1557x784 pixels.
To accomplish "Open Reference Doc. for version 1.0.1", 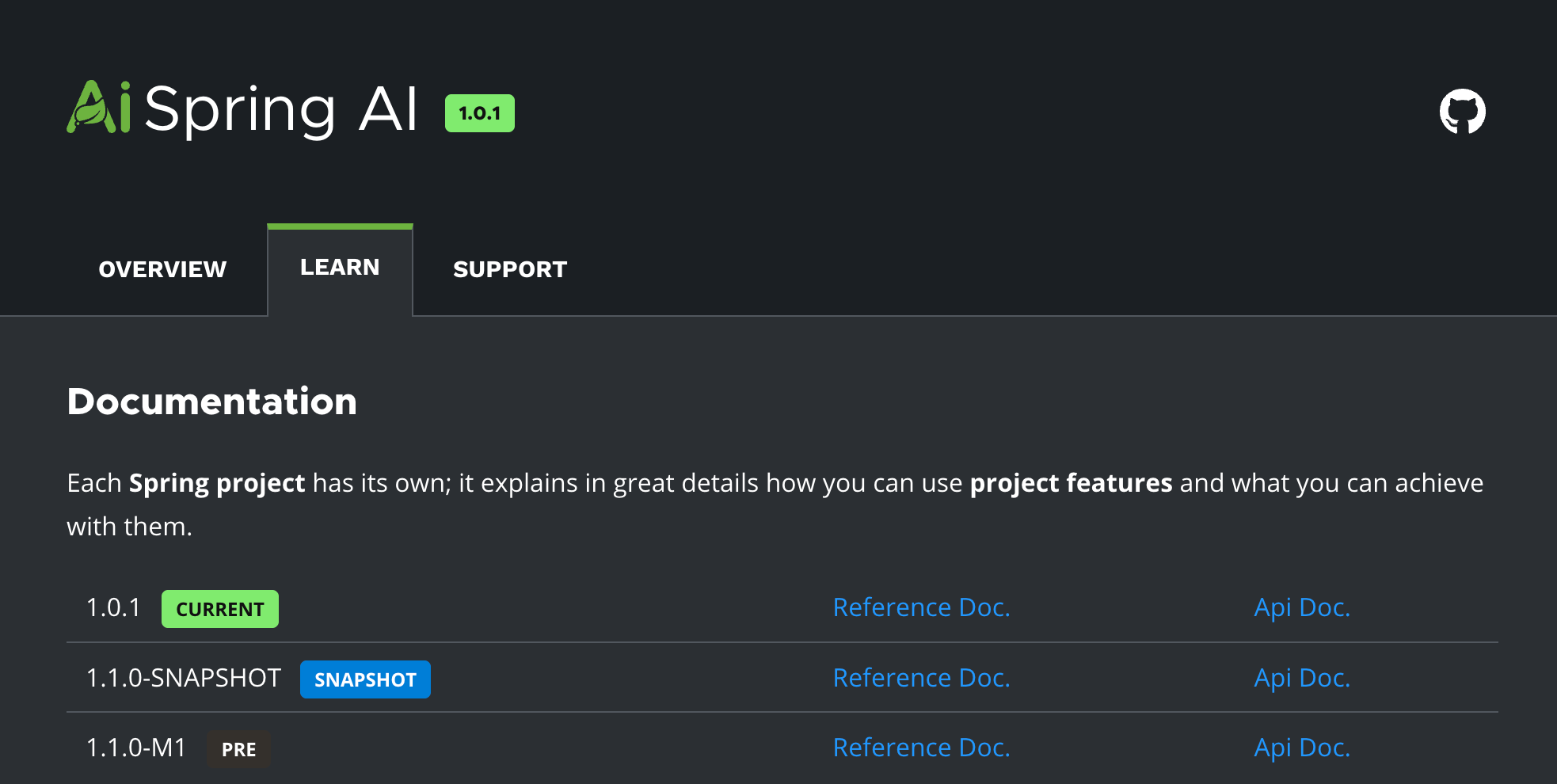I will (922, 607).
